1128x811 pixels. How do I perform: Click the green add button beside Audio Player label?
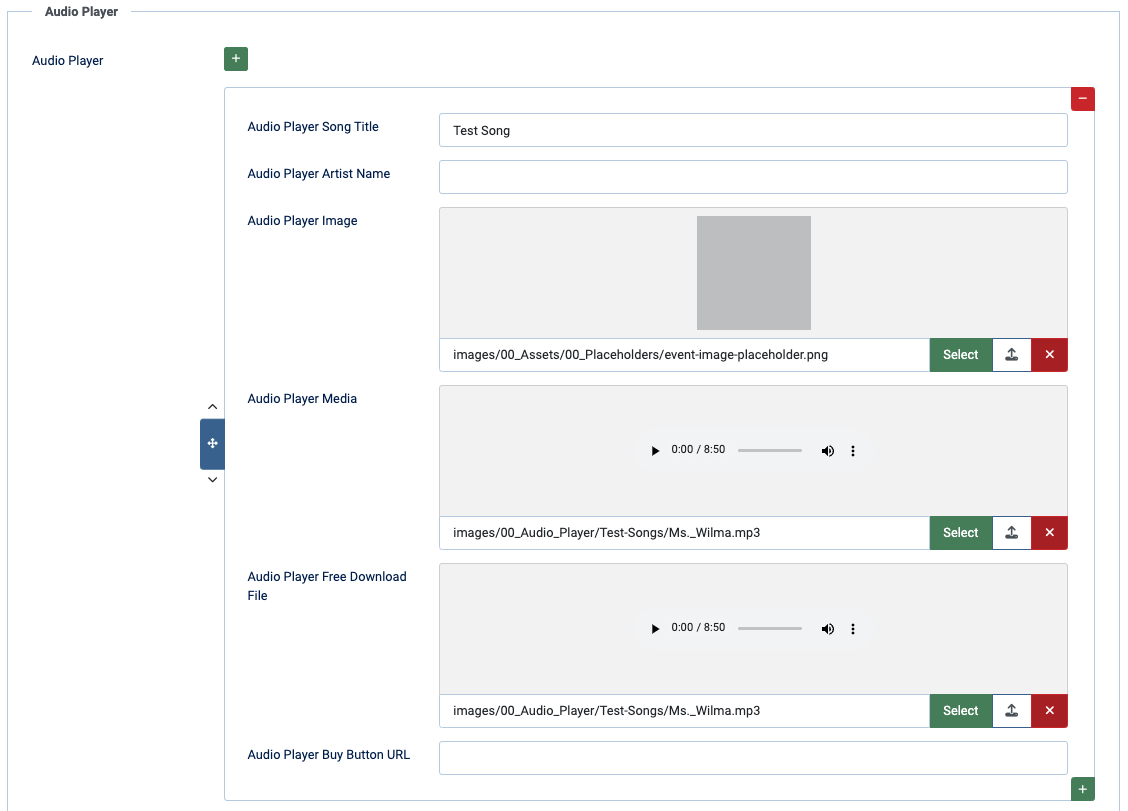coord(236,59)
